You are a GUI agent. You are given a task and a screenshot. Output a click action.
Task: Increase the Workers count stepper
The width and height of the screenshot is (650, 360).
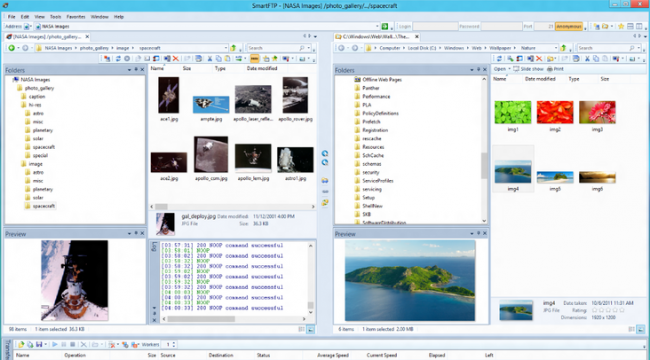(x=174, y=343)
